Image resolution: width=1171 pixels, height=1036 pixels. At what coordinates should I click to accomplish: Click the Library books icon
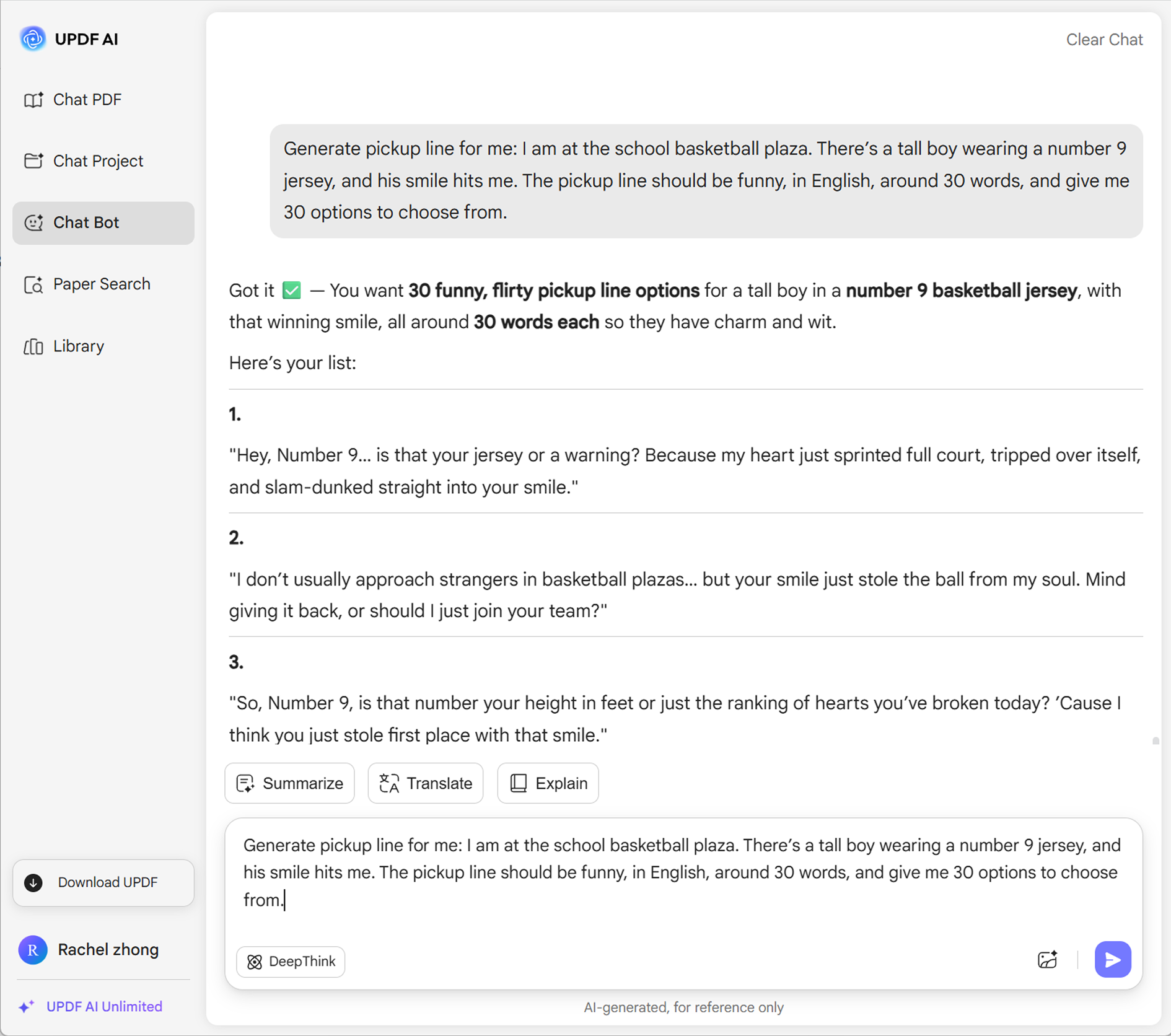(33, 346)
